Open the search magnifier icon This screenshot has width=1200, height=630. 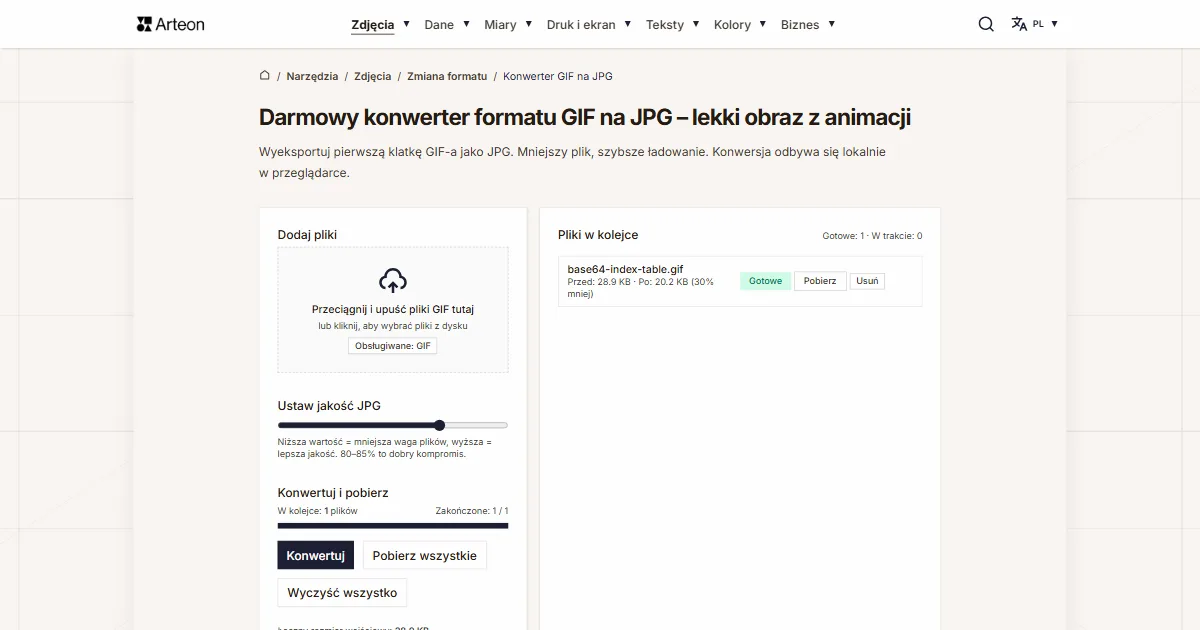pos(986,24)
